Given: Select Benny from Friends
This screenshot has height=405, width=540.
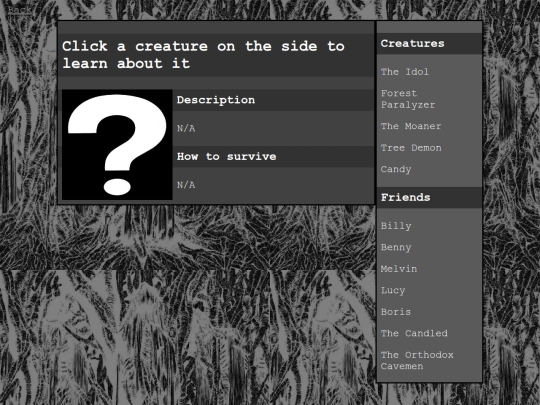Looking at the screenshot, I should 396,248.
